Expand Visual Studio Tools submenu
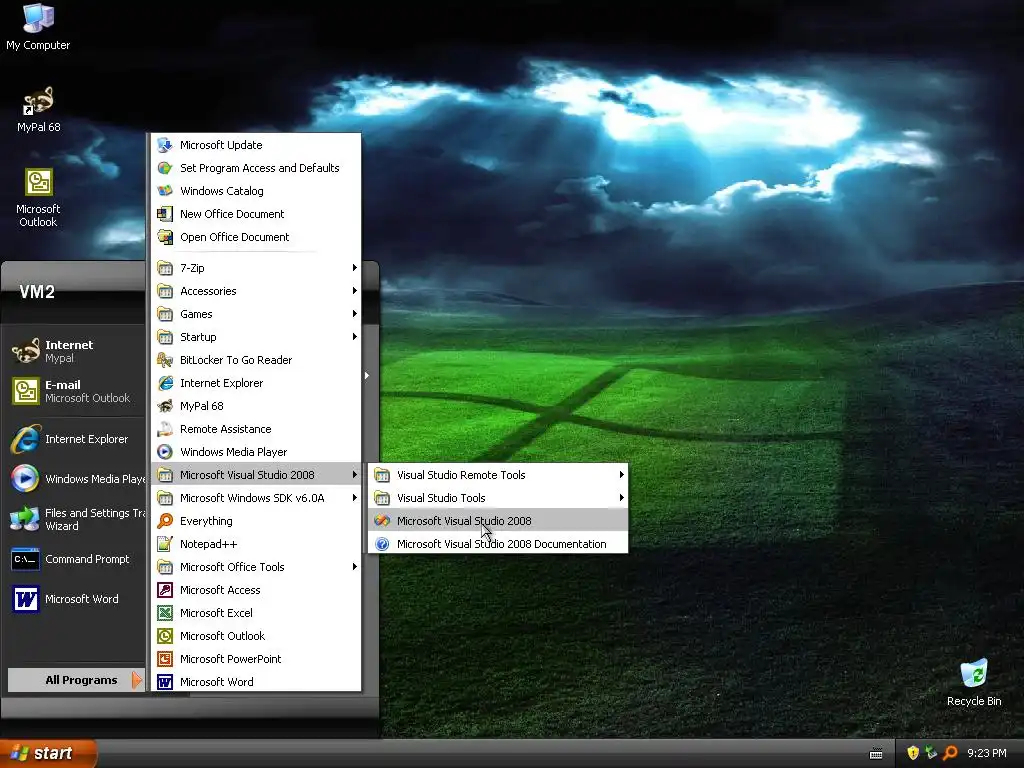This screenshot has height=768, width=1024. tap(498, 498)
